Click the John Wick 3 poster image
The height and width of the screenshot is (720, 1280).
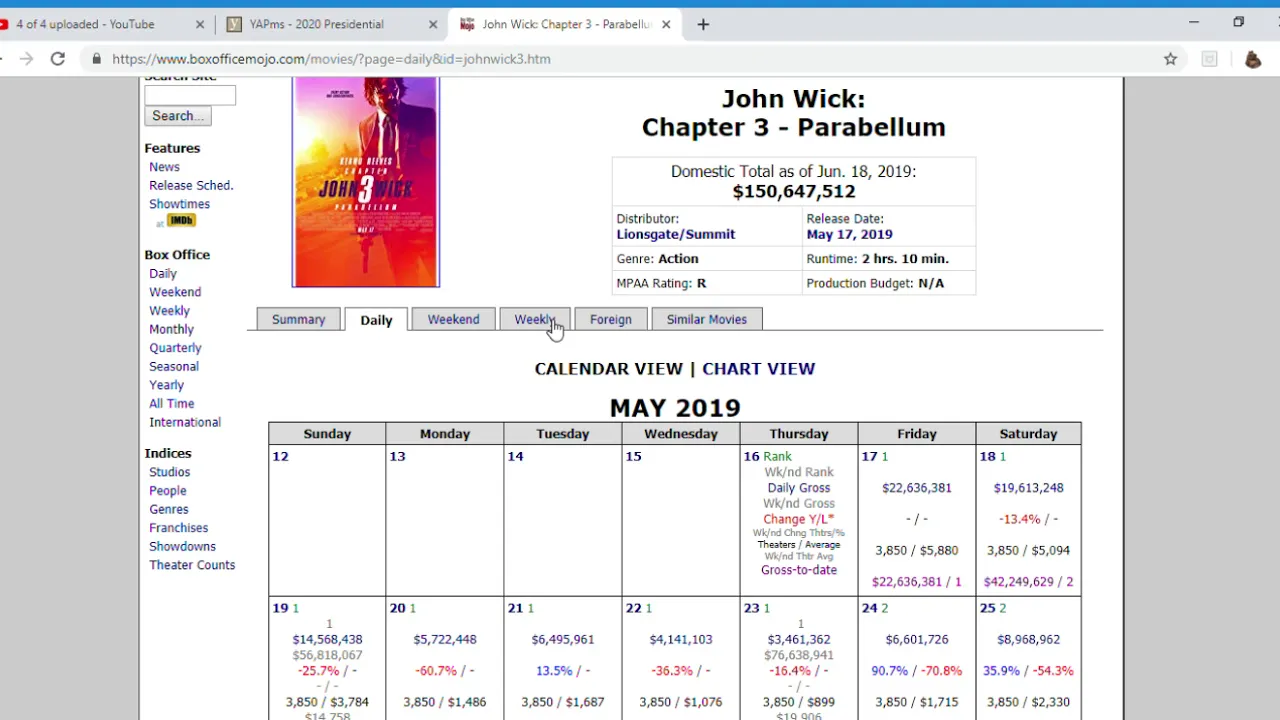pos(365,182)
